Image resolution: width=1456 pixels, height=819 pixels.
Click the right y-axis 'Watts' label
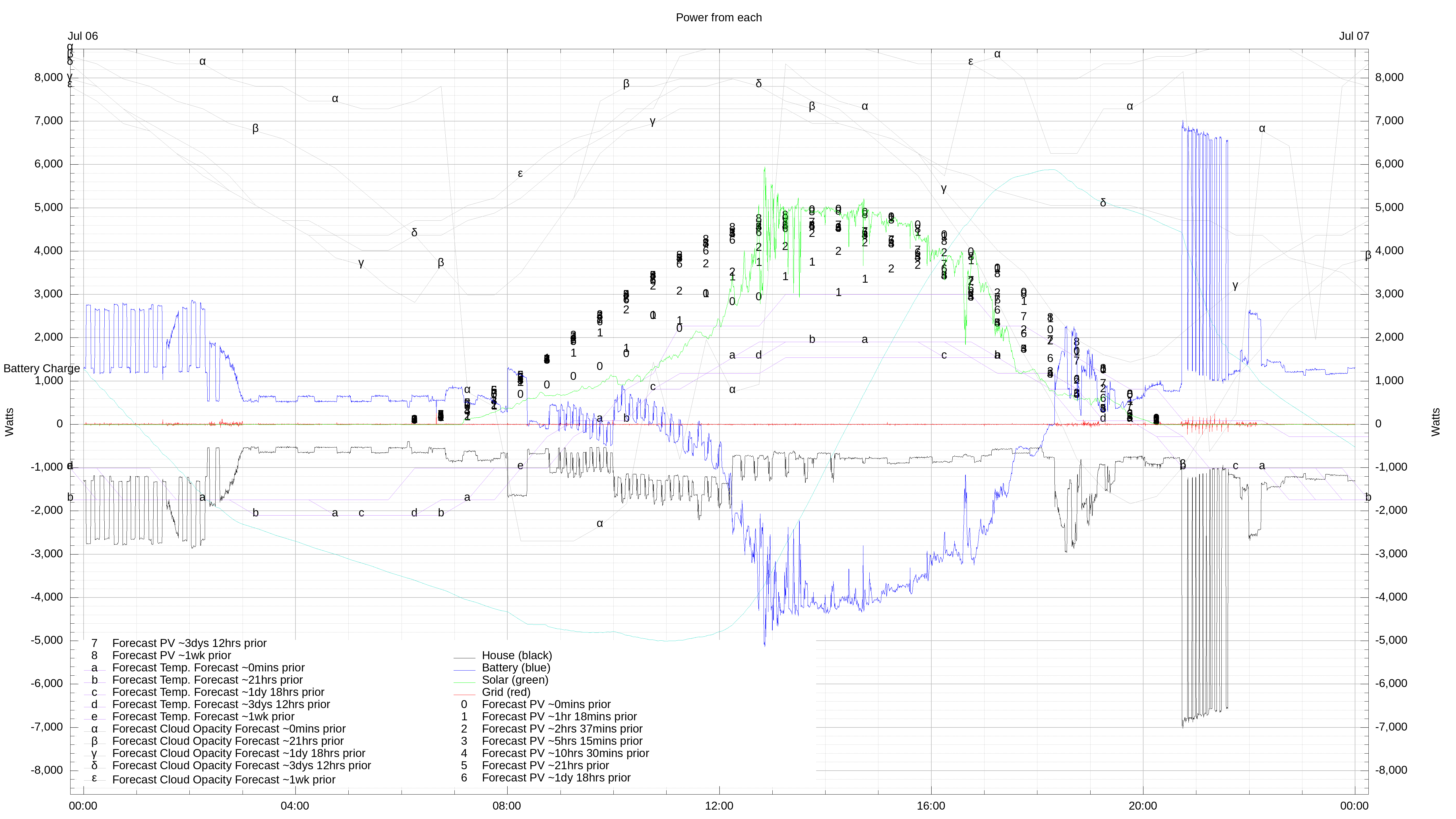click(1436, 422)
